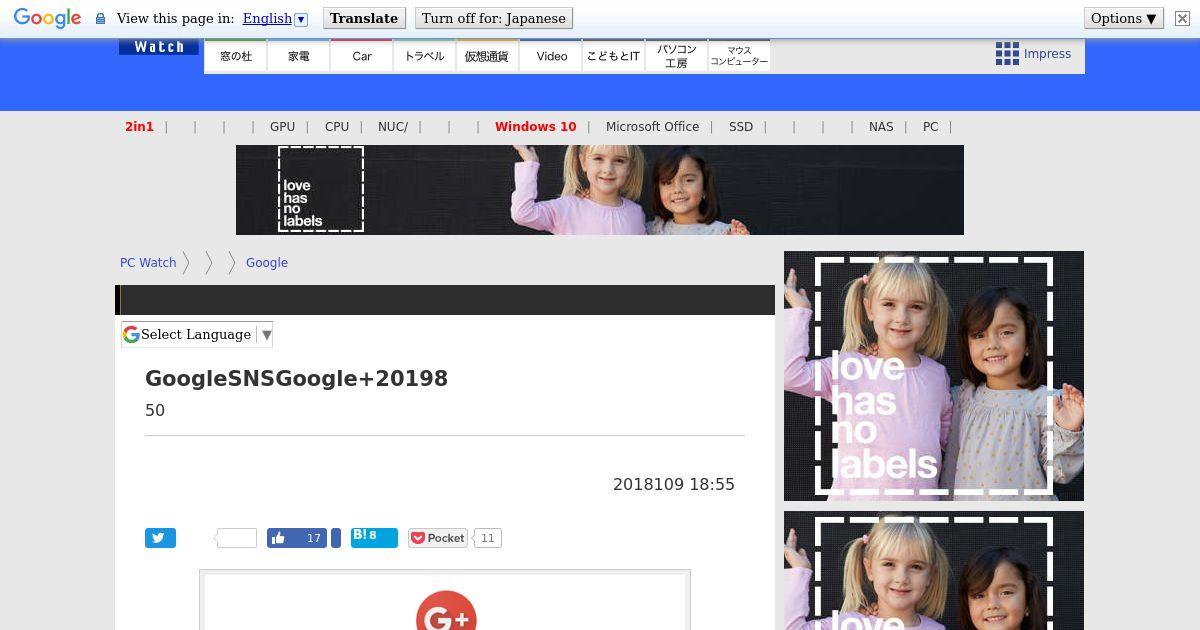Open the 家電 site tab
The height and width of the screenshot is (630, 1200).
[299, 56]
